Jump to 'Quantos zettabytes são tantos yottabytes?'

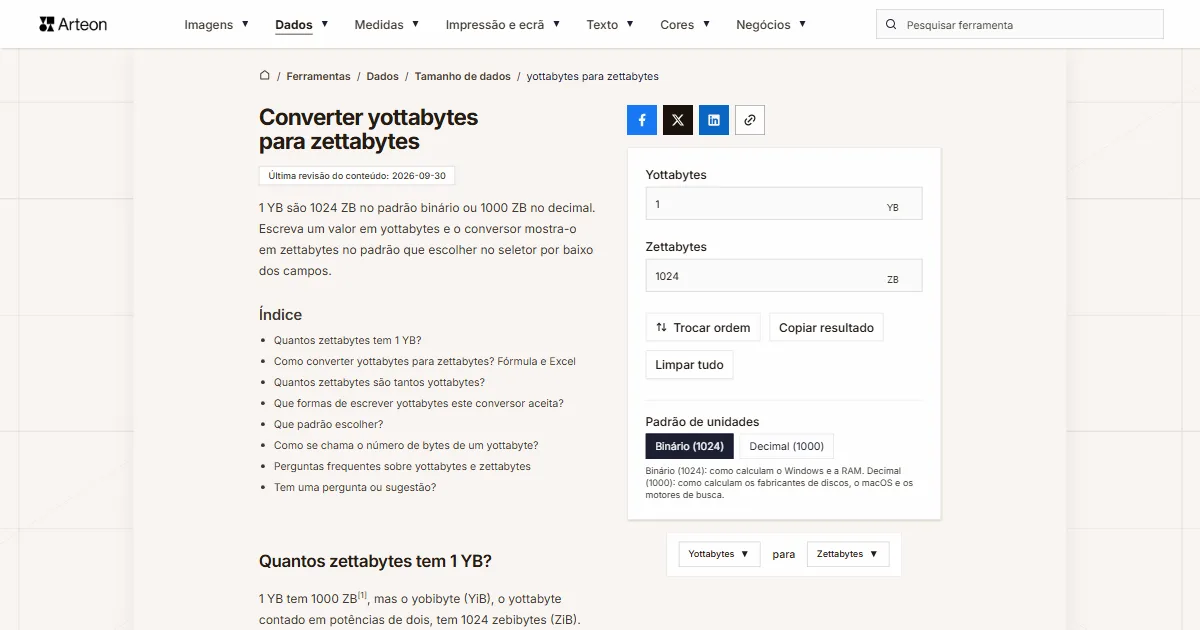click(379, 382)
